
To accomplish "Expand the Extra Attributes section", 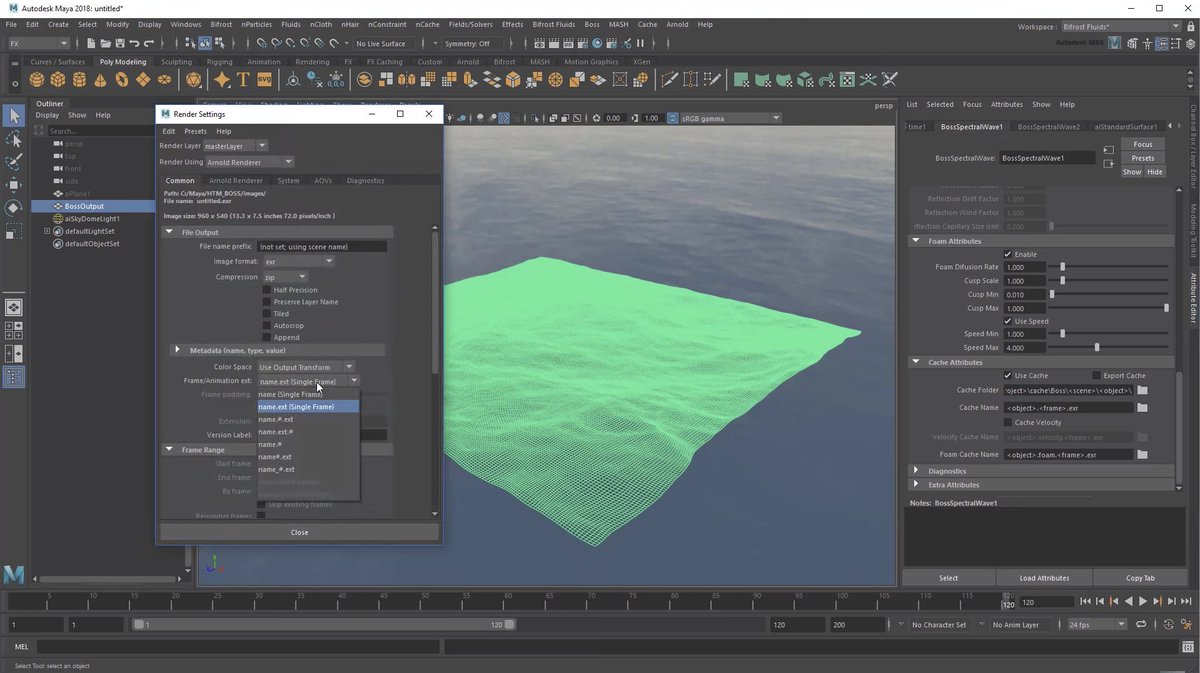I will coord(915,484).
